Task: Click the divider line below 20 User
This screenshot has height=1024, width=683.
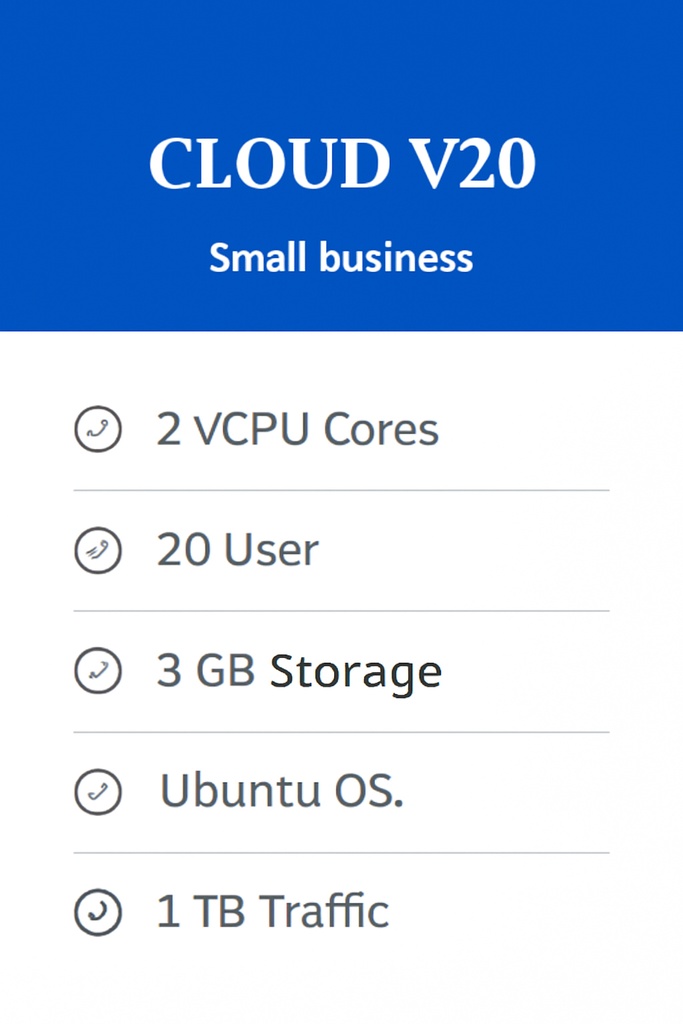Action: 341,611
